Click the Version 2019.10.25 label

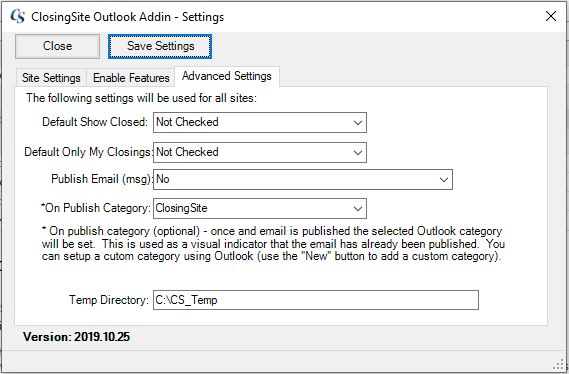[x=76, y=337]
